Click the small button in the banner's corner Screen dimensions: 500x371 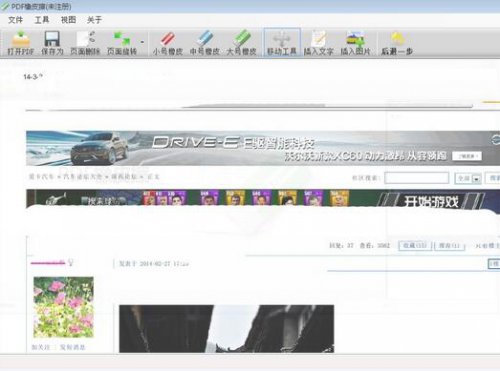pos(467,156)
